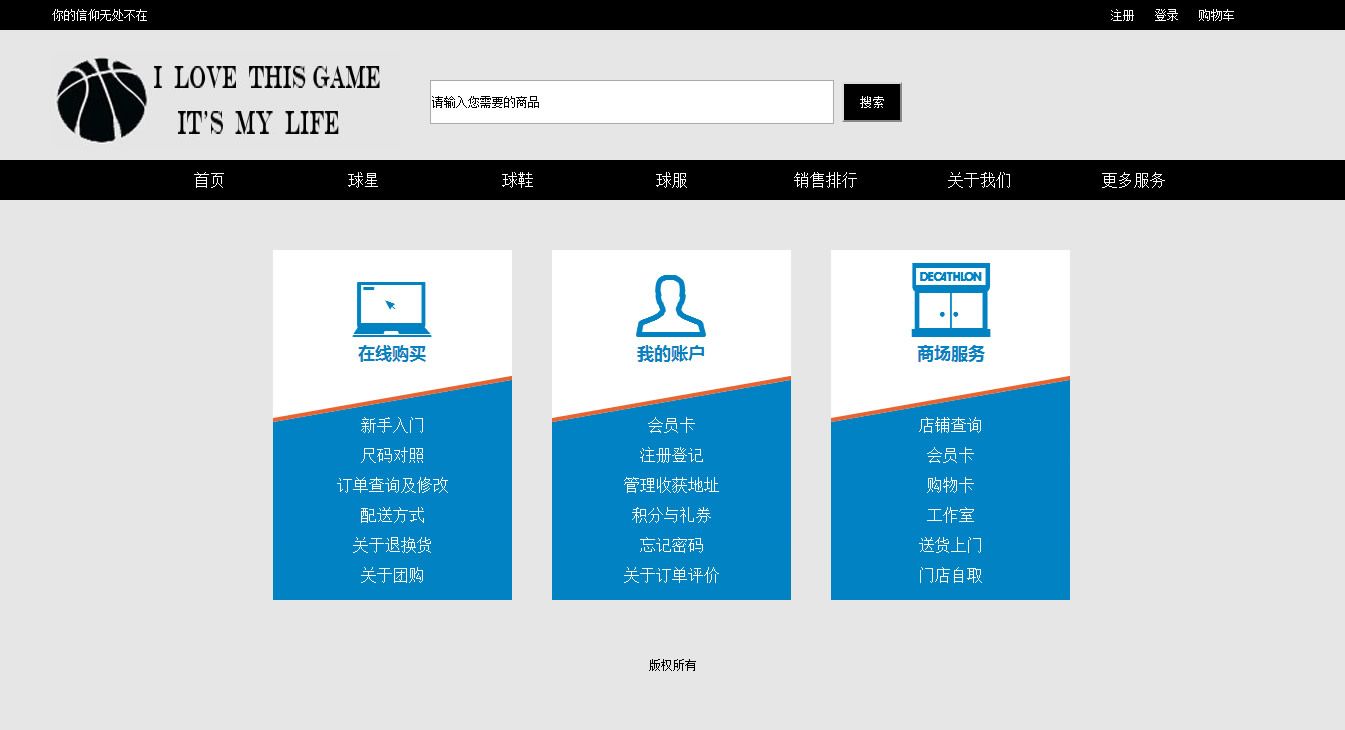Select 销售排行 in the navigation bar
The image size is (1345, 730).
825,181
